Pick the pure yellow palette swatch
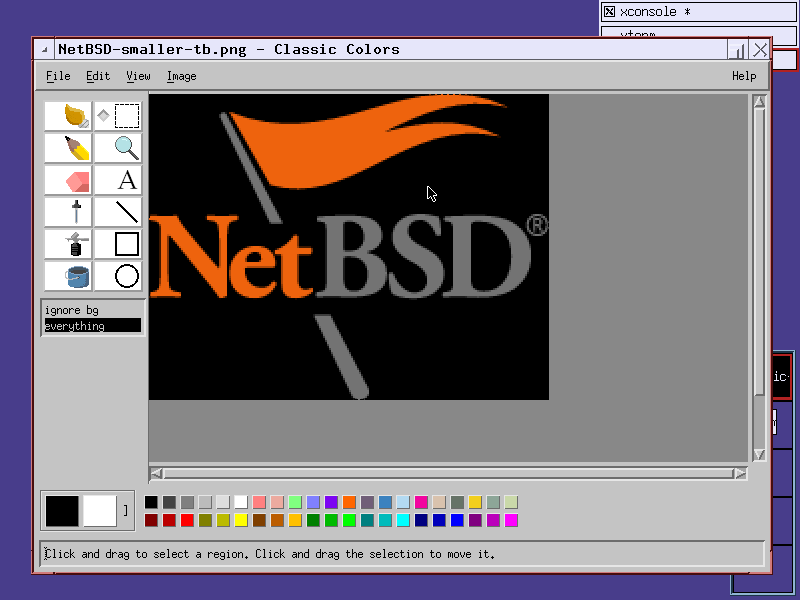 (x=241, y=520)
